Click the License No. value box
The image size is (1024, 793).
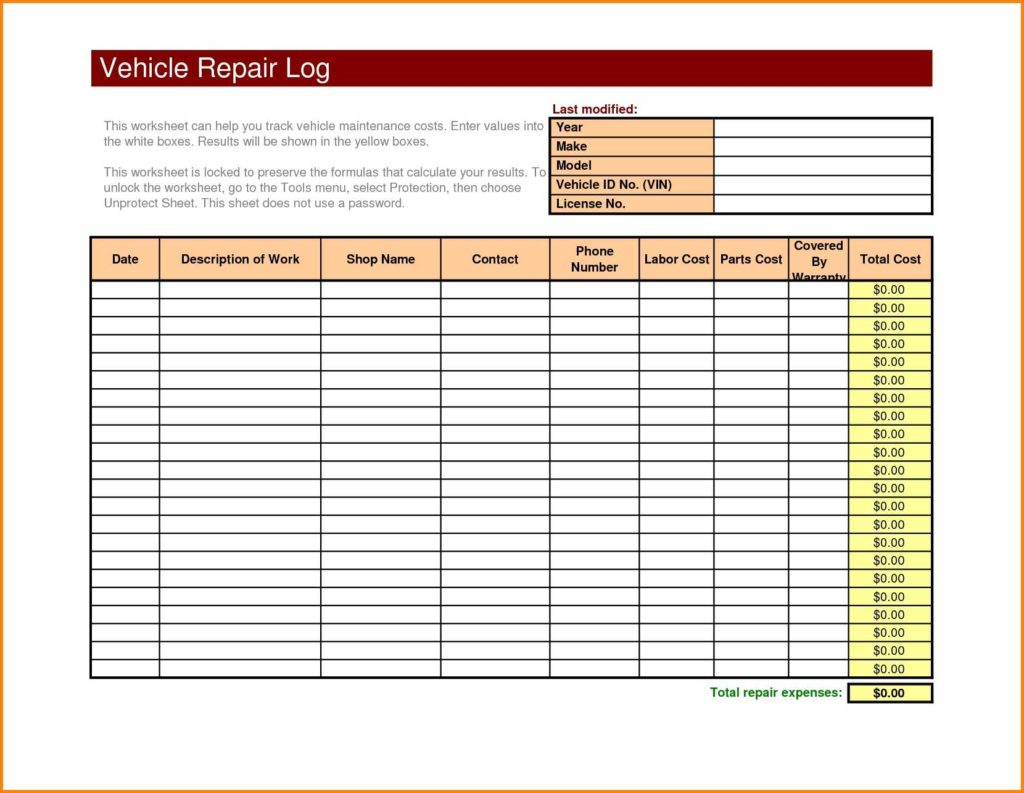(823, 204)
